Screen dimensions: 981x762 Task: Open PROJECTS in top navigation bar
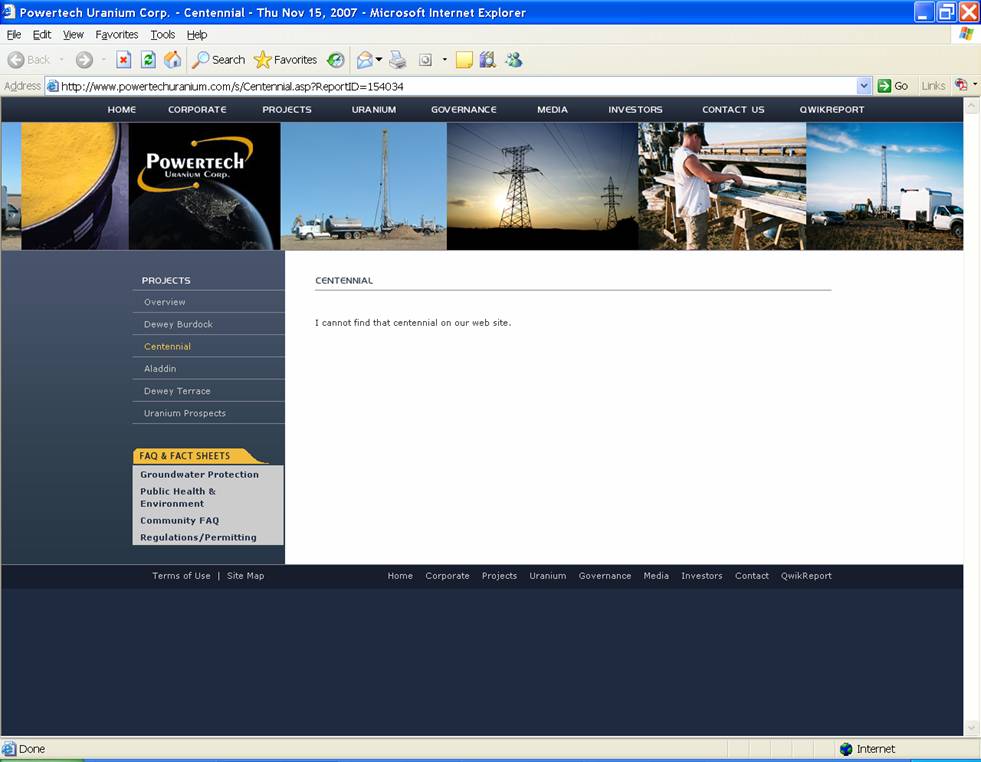pyautogui.click(x=287, y=109)
